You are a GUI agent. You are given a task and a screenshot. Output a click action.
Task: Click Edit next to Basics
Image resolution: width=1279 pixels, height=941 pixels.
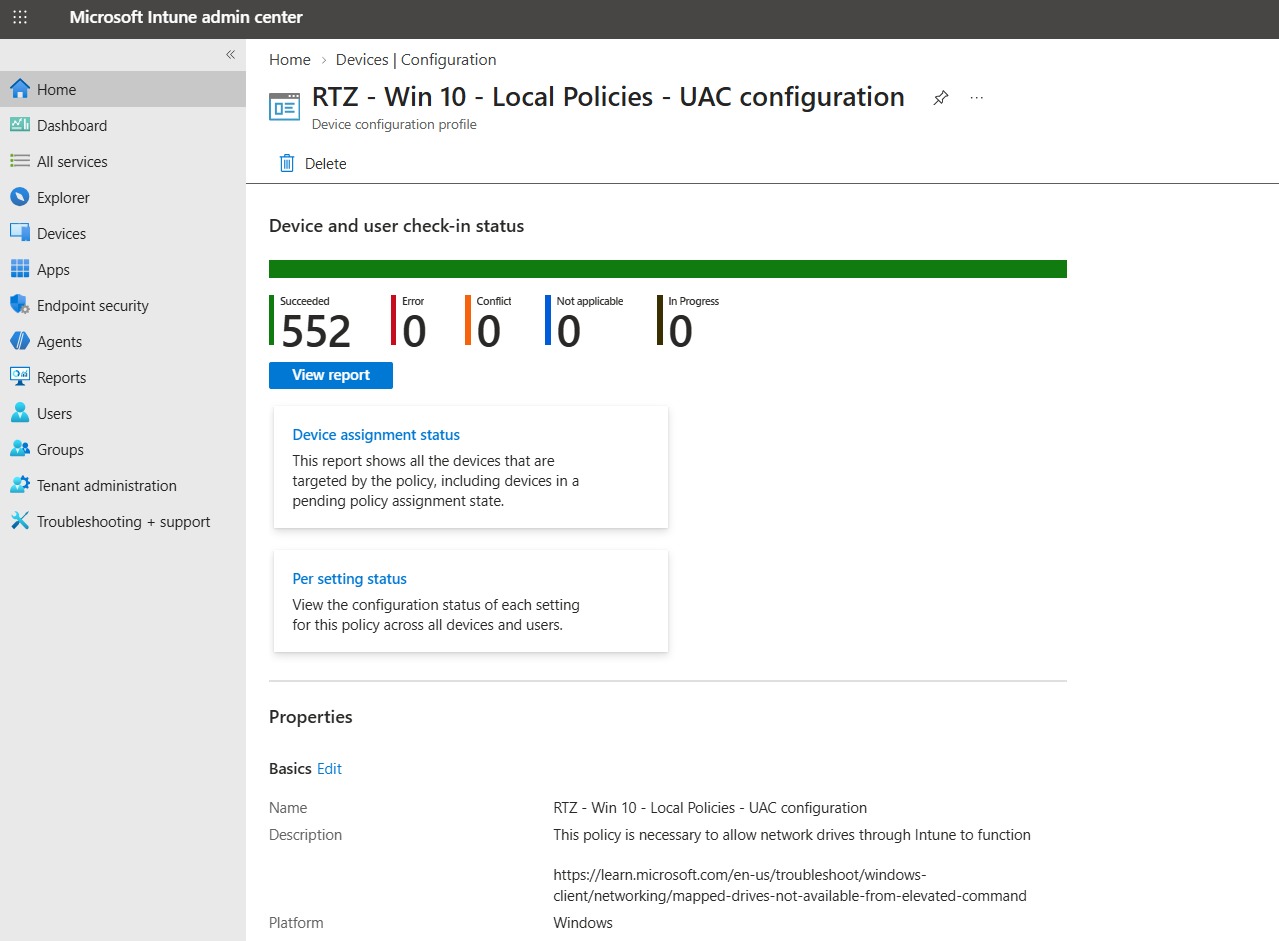point(329,769)
